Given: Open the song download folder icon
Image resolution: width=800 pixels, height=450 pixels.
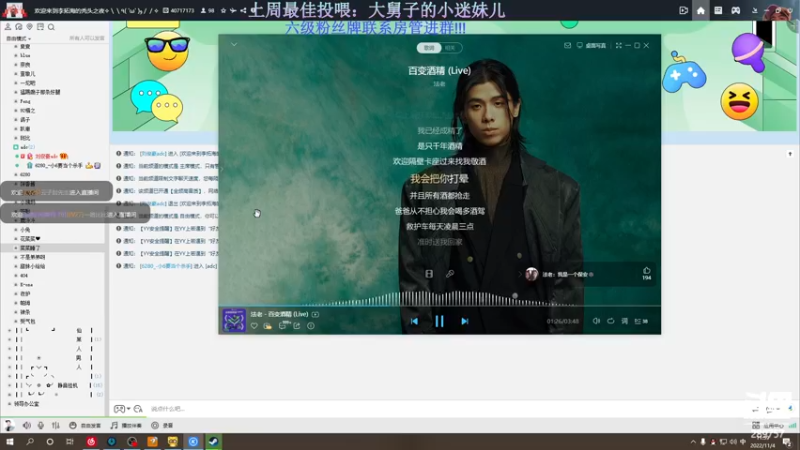Looking at the screenshot, I should [x=268, y=326].
